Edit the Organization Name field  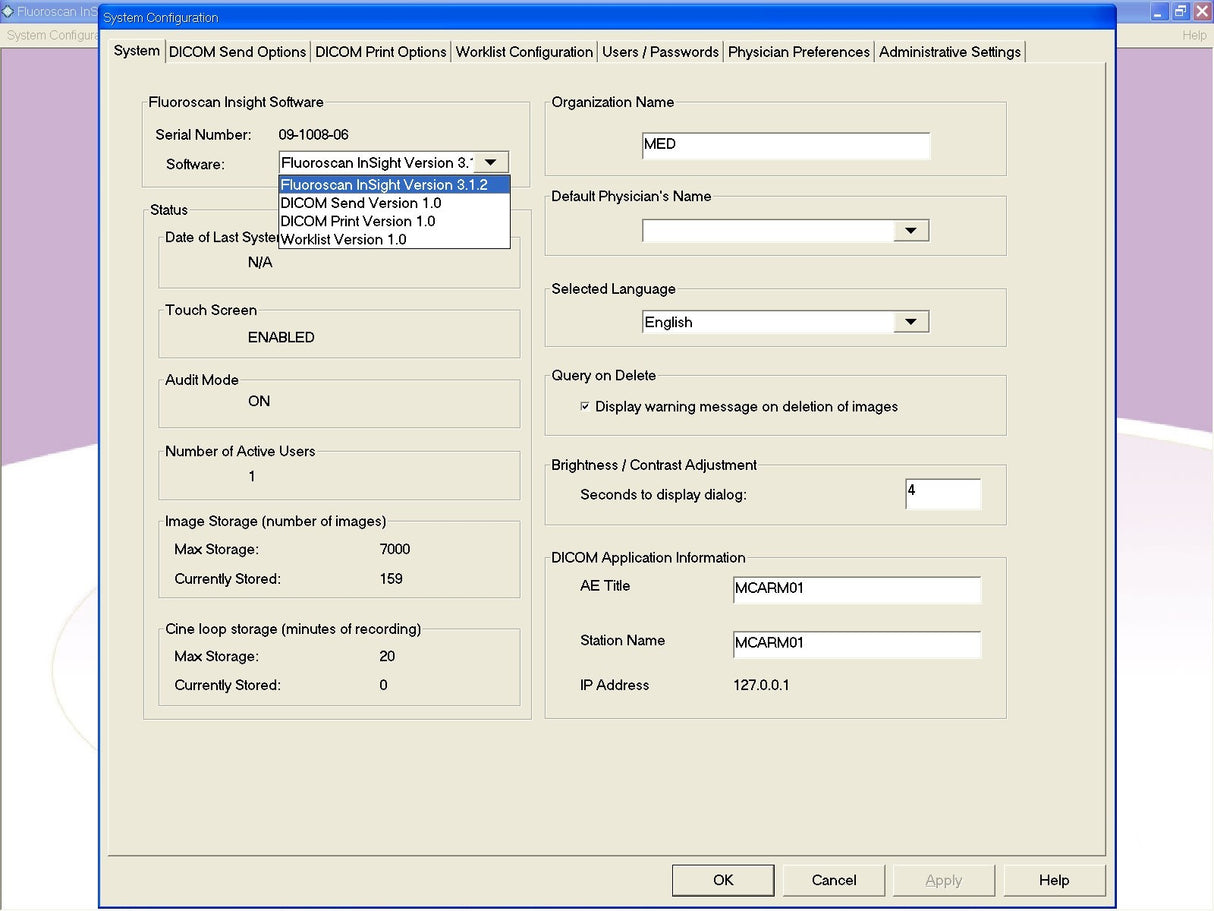(x=784, y=144)
